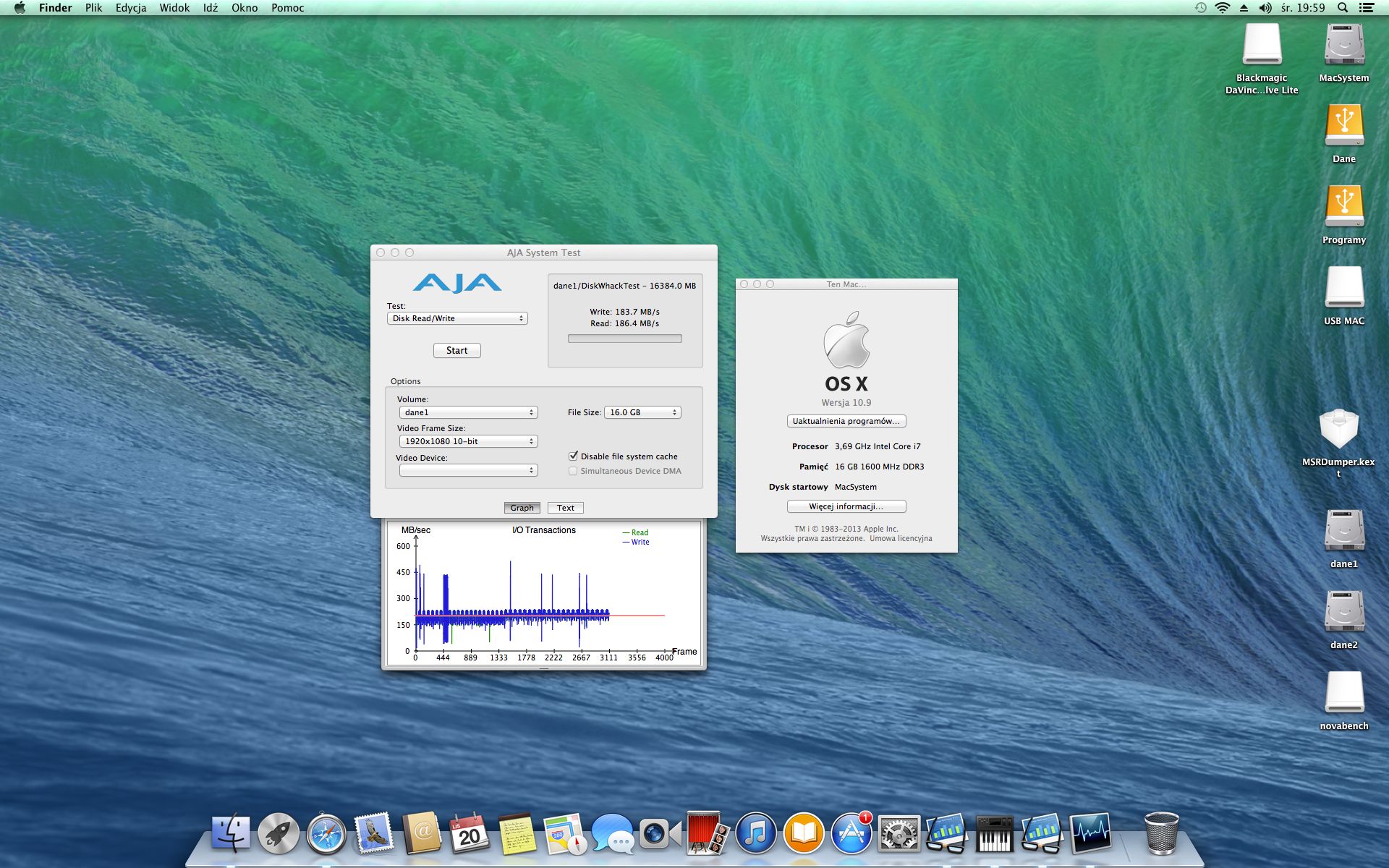Image resolution: width=1389 pixels, height=868 pixels.
Task: Click Więcej informacji button
Action: pyautogui.click(x=846, y=506)
